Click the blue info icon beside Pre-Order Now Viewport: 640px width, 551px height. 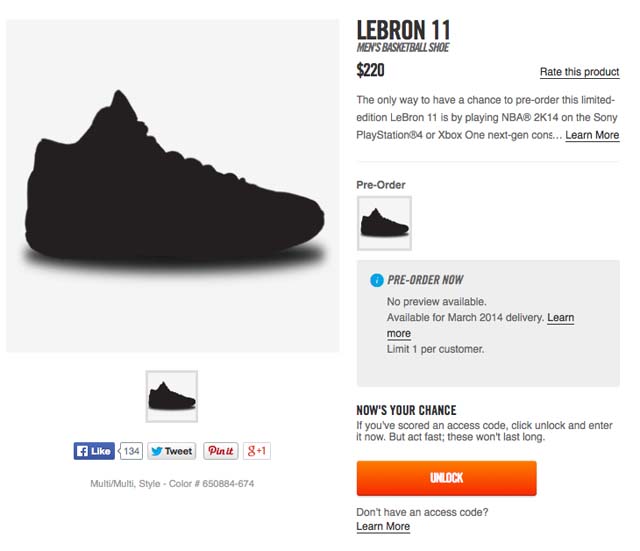(376, 280)
